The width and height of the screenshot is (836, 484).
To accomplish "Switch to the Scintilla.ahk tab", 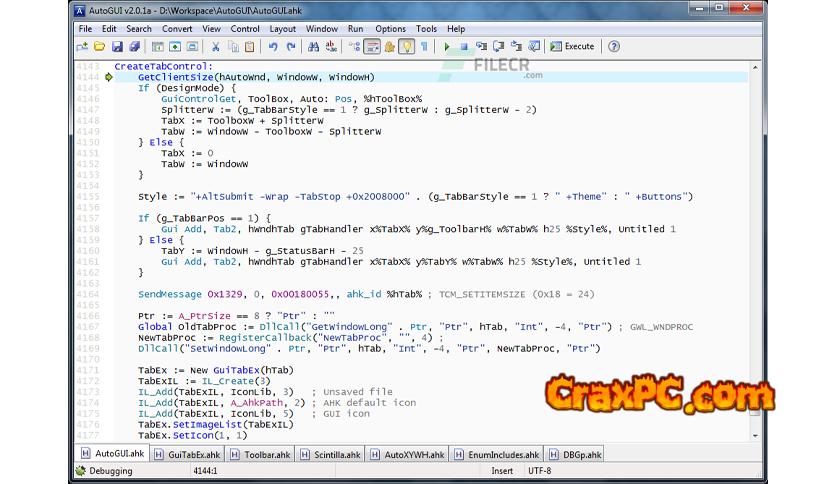I will click(x=334, y=454).
